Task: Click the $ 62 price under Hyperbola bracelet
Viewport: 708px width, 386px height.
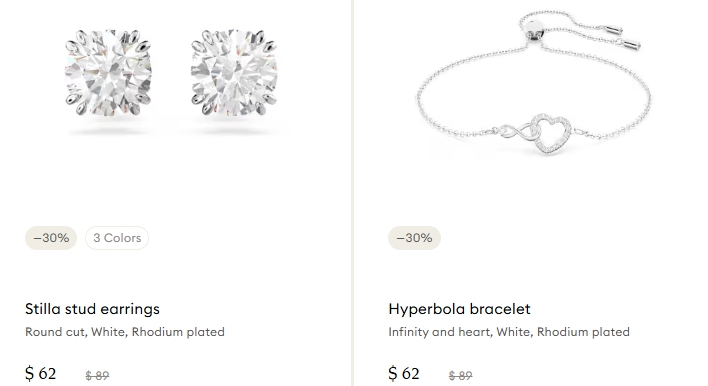Action: [x=404, y=374]
